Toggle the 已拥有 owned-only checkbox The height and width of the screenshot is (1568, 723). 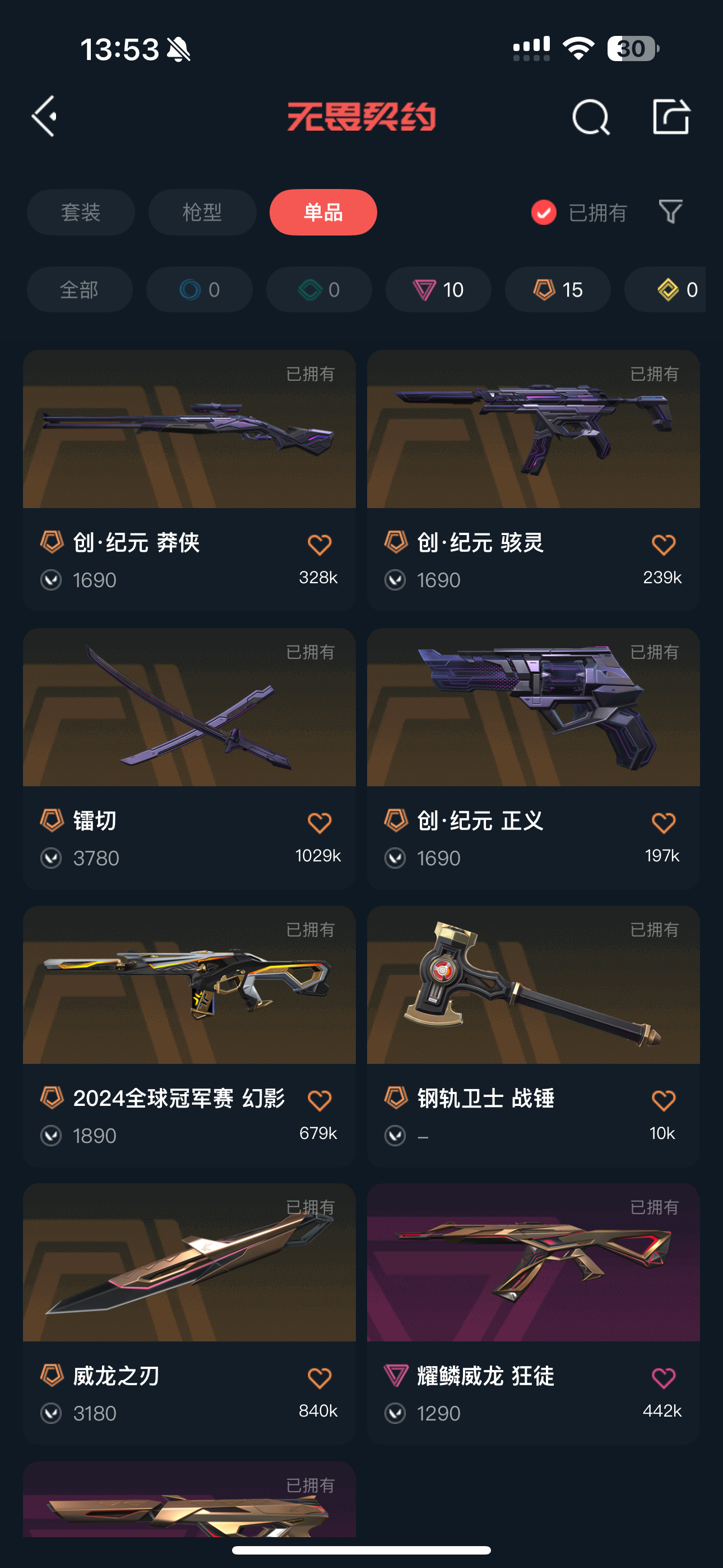point(544,213)
